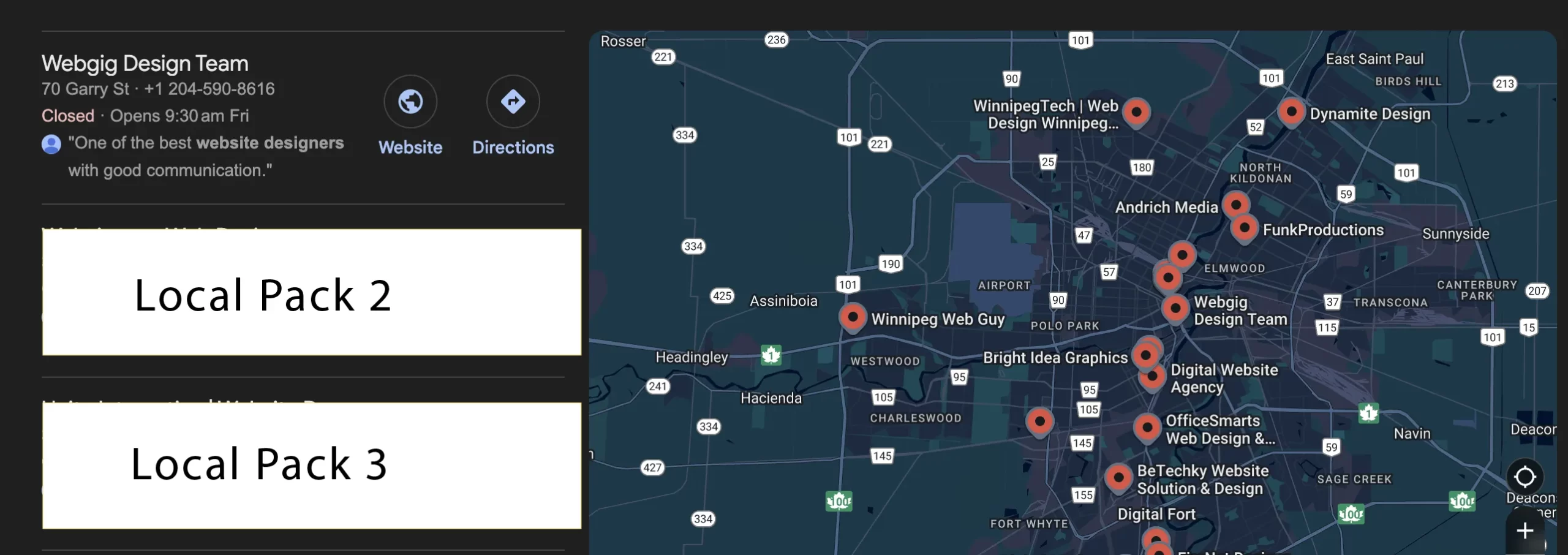Click the WinnipegTech Web Design map pin
The width and height of the screenshot is (1568, 555).
pyautogui.click(x=1136, y=113)
